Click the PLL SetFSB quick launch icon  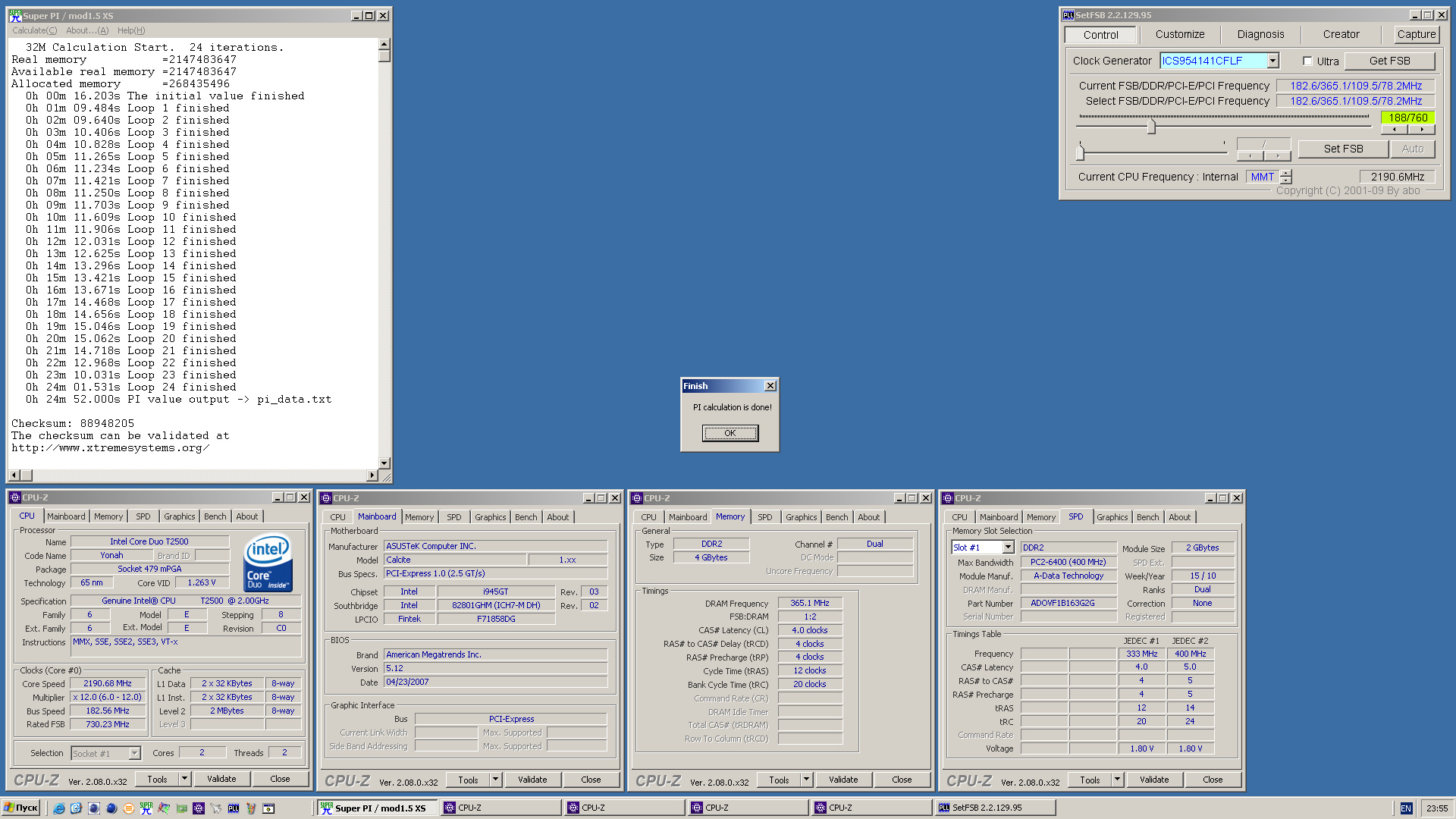(x=234, y=808)
